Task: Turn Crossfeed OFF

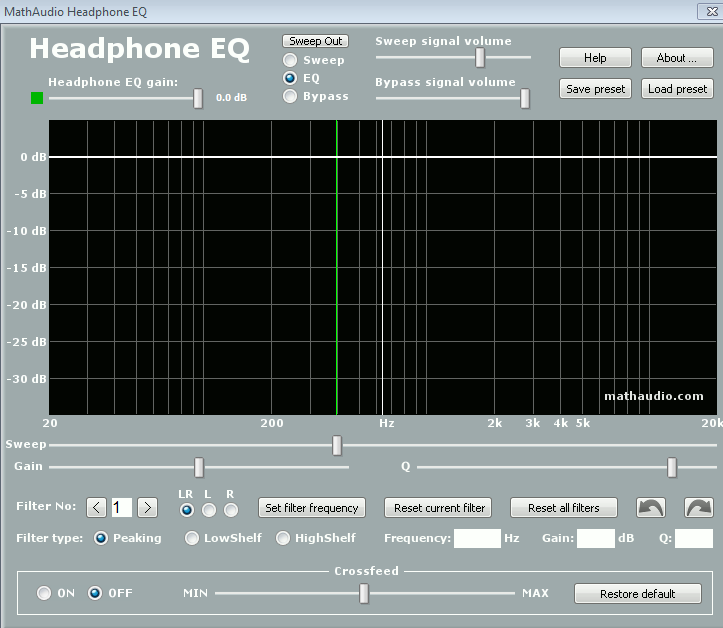Action: tap(95, 593)
